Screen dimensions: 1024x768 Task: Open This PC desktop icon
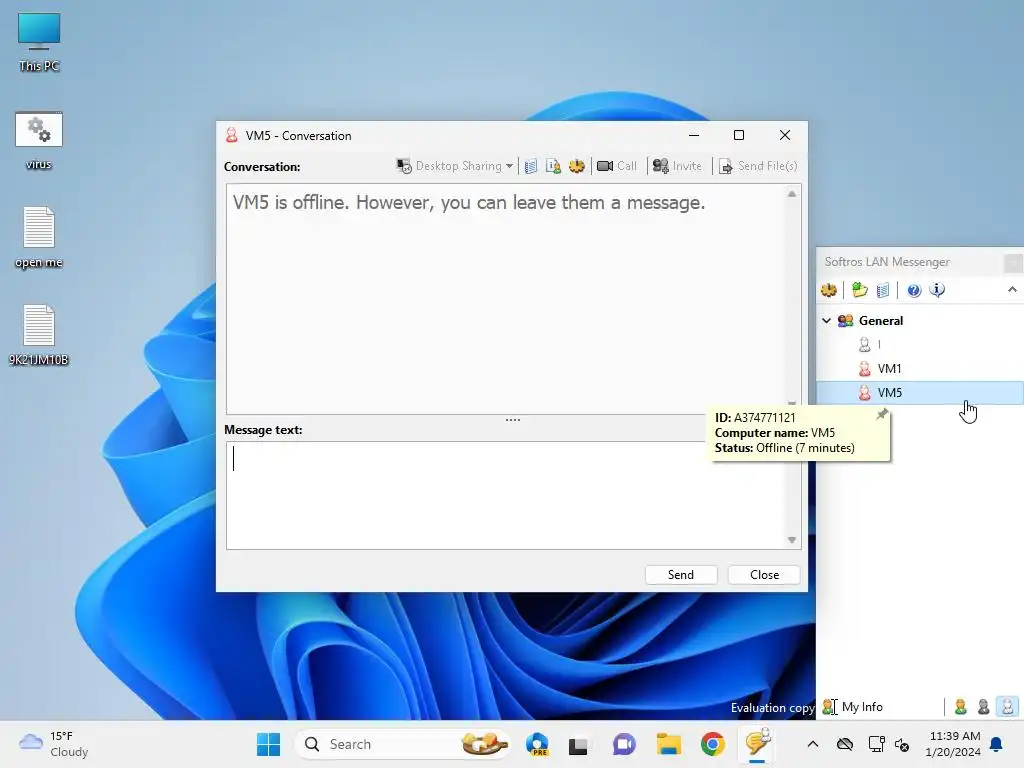pos(39,42)
